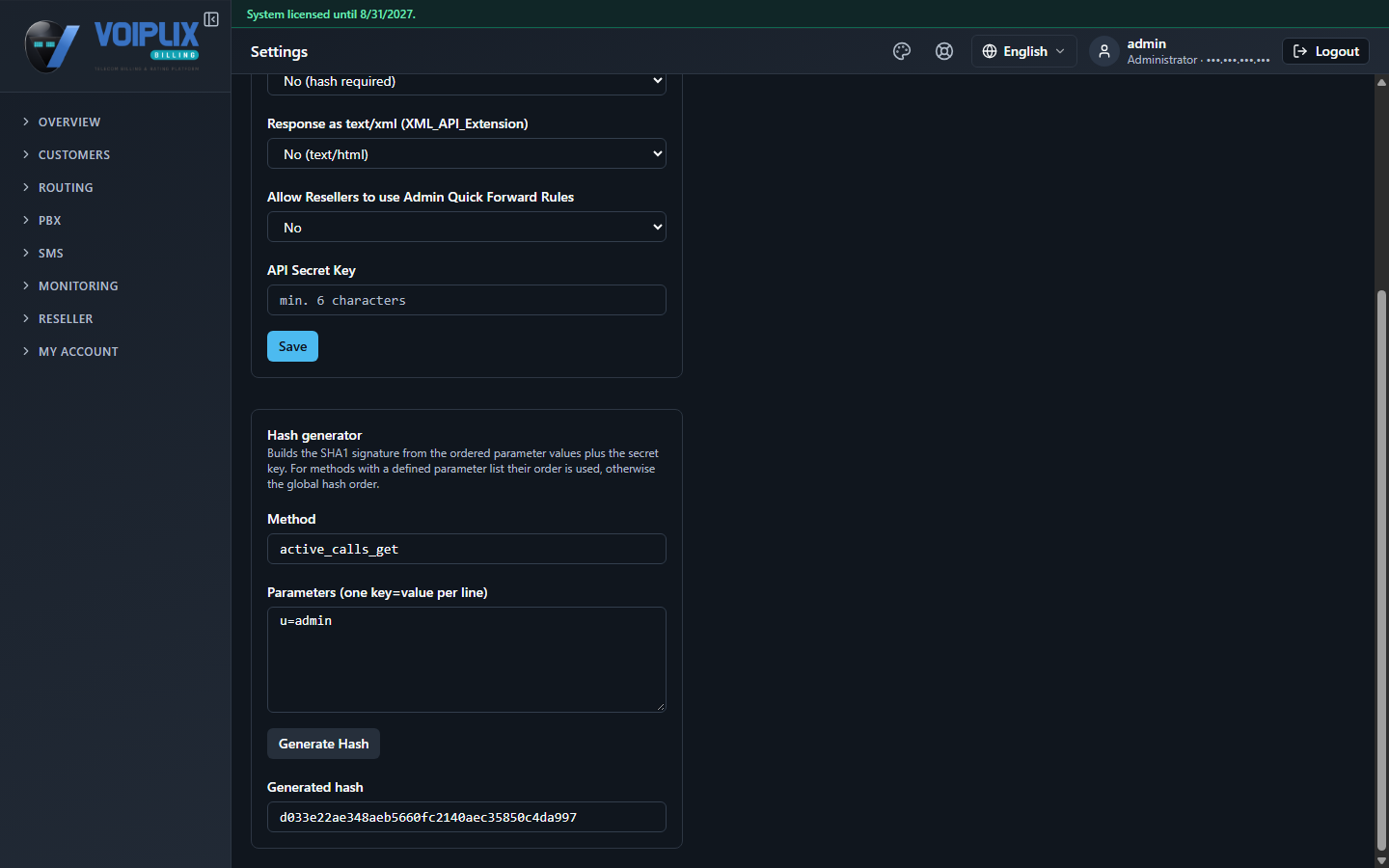This screenshot has height=868, width=1389.
Task: Click the Generate Hash button
Action: coord(323,744)
